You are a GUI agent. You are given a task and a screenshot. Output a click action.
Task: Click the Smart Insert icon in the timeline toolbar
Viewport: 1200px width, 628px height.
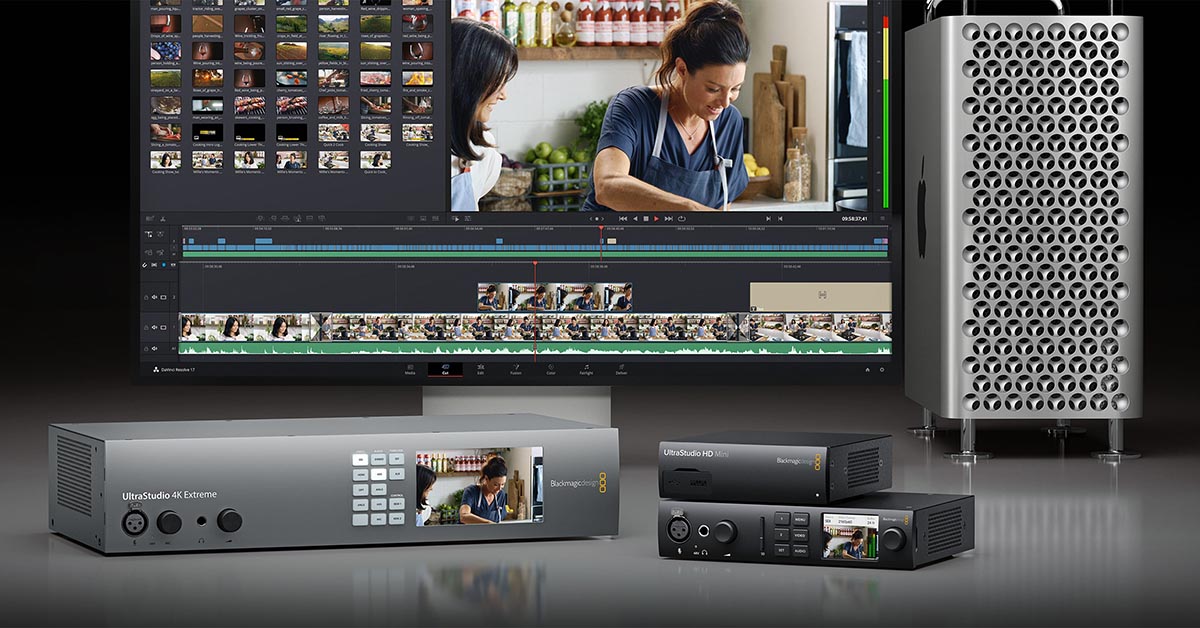pos(261,218)
